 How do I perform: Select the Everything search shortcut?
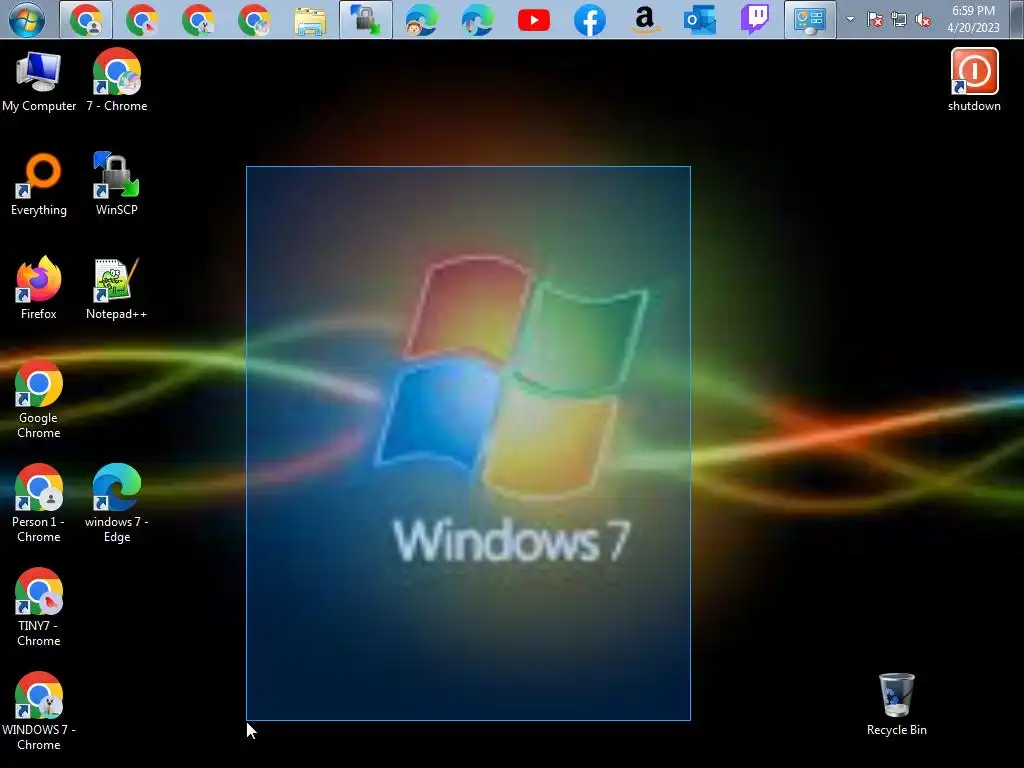[39, 185]
